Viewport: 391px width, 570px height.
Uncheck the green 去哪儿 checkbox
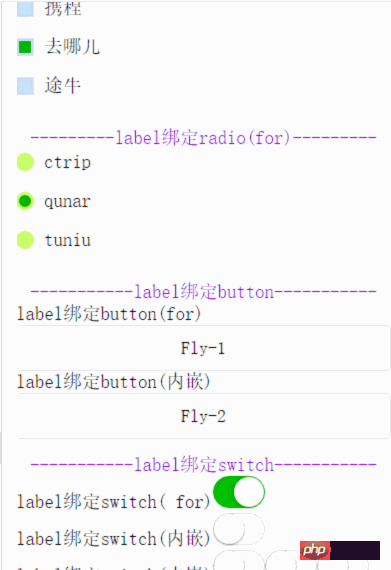[25, 47]
